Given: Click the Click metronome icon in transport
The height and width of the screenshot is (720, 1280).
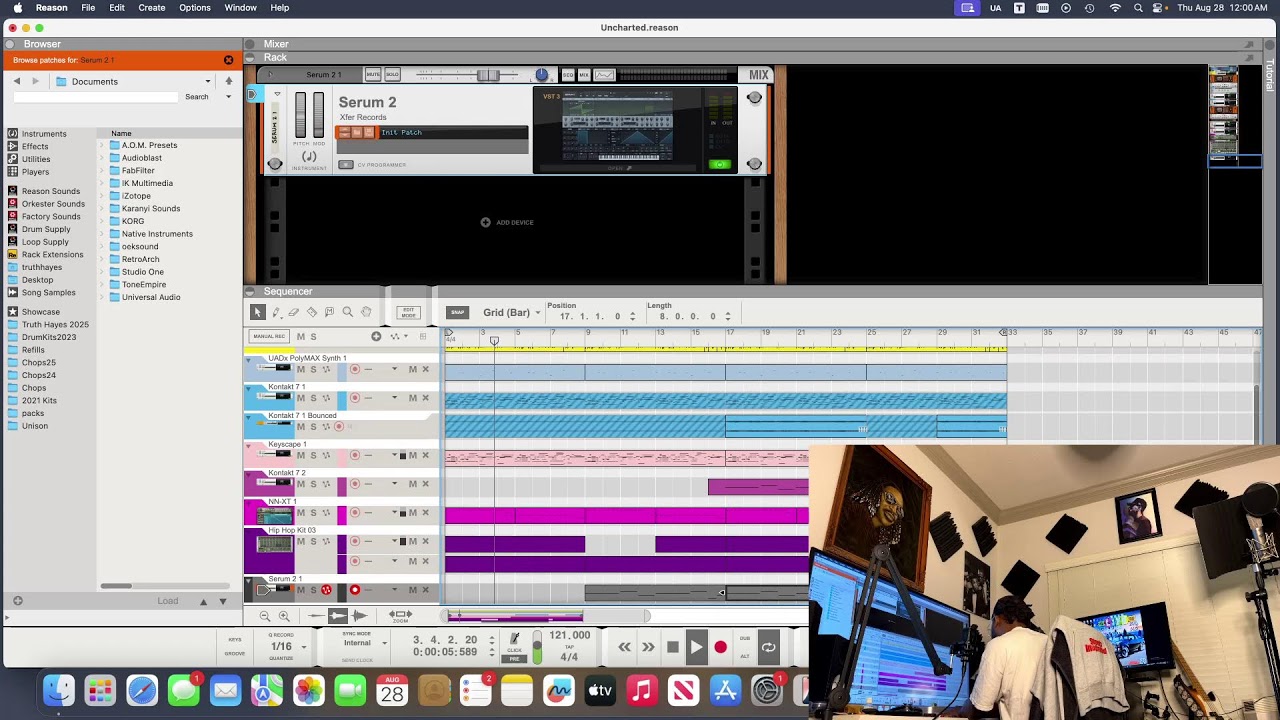Looking at the screenshot, I should click(x=514, y=638).
